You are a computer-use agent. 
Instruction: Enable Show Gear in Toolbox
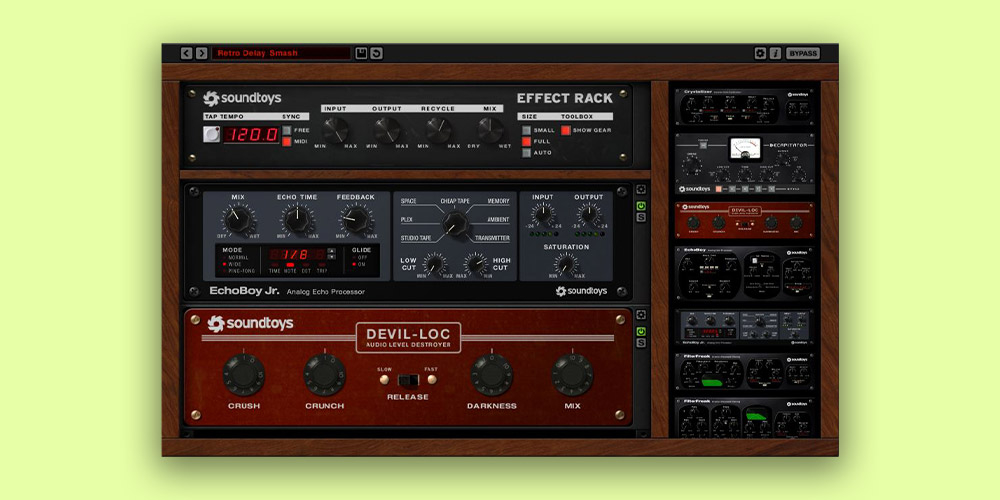tap(565, 130)
